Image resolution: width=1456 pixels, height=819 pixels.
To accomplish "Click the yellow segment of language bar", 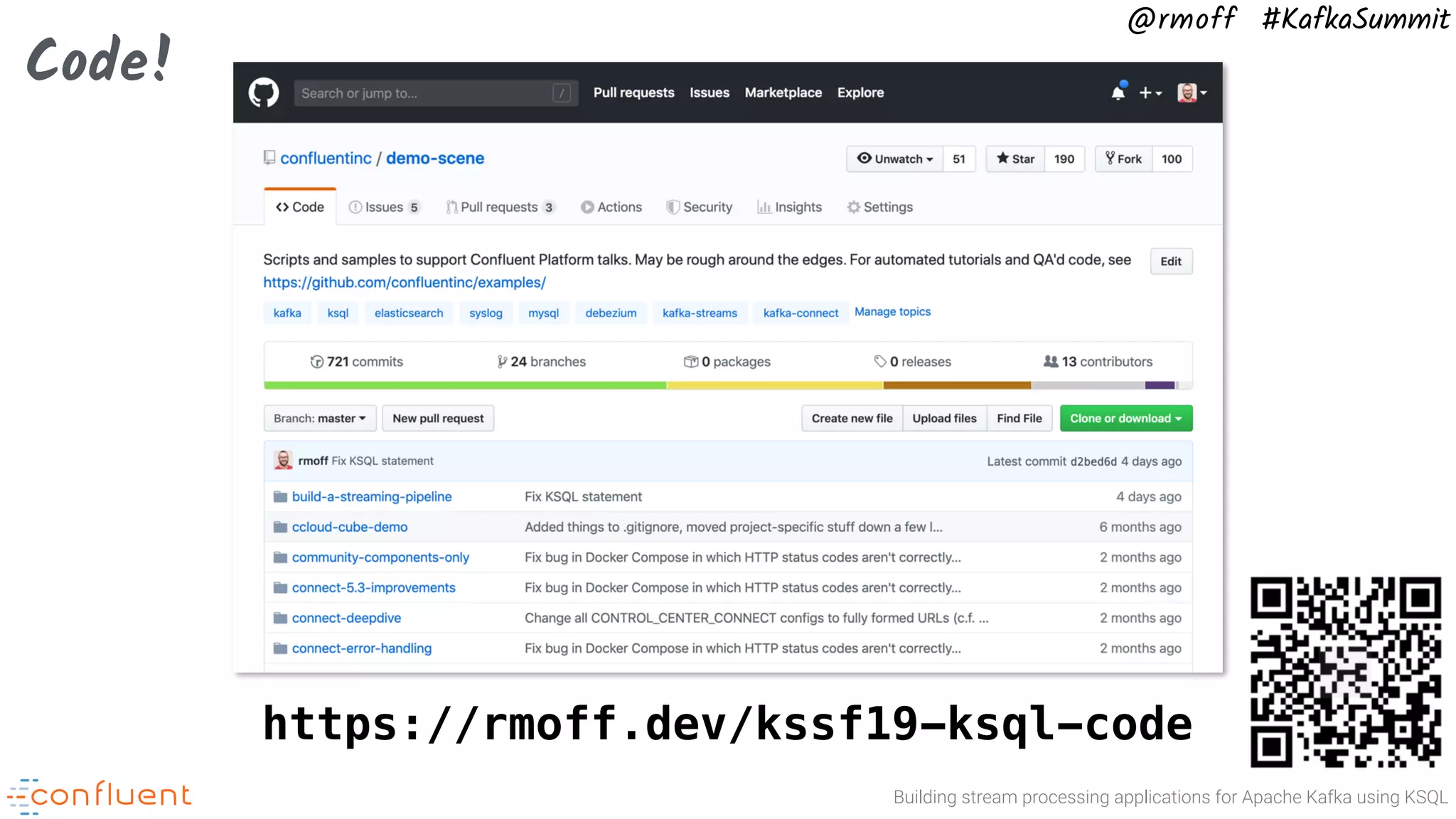I will tap(775, 385).
